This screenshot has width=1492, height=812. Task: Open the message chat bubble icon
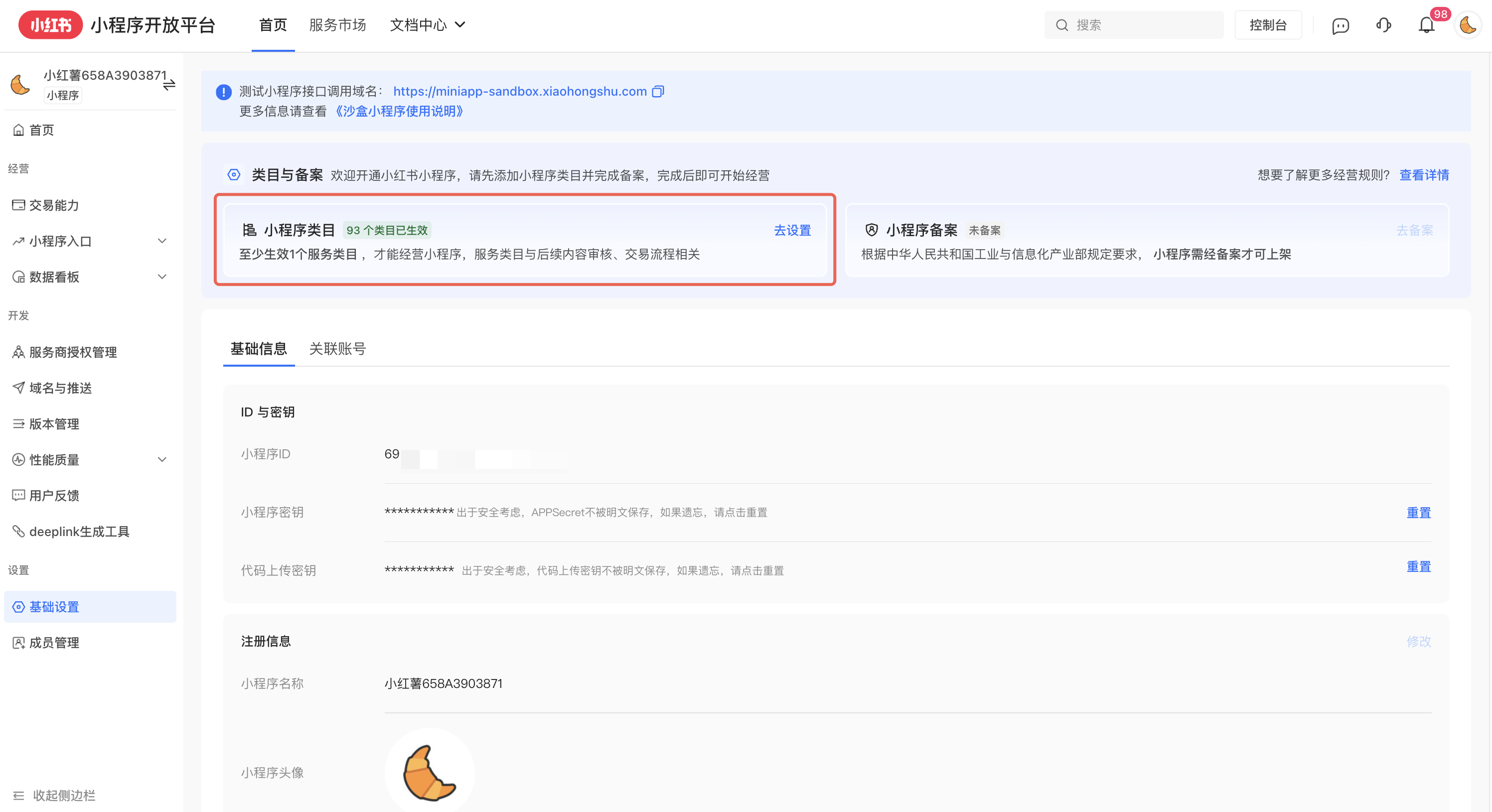[1340, 25]
